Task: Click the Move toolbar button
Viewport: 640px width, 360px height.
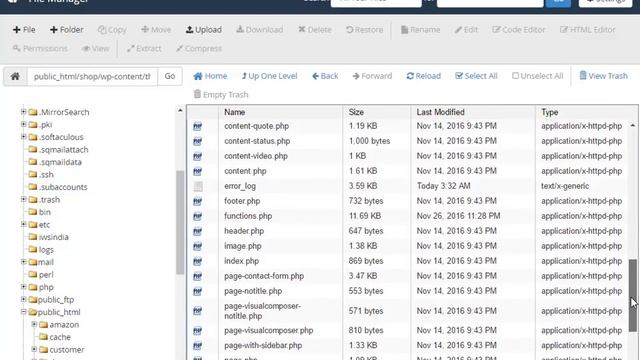Action: pos(156,30)
